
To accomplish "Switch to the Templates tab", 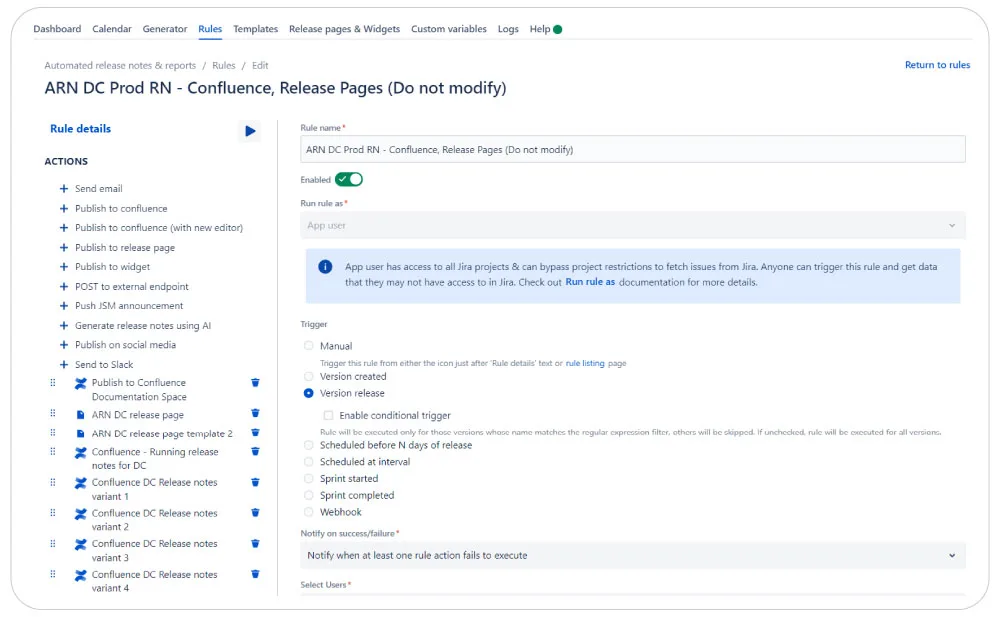I will point(255,29).
